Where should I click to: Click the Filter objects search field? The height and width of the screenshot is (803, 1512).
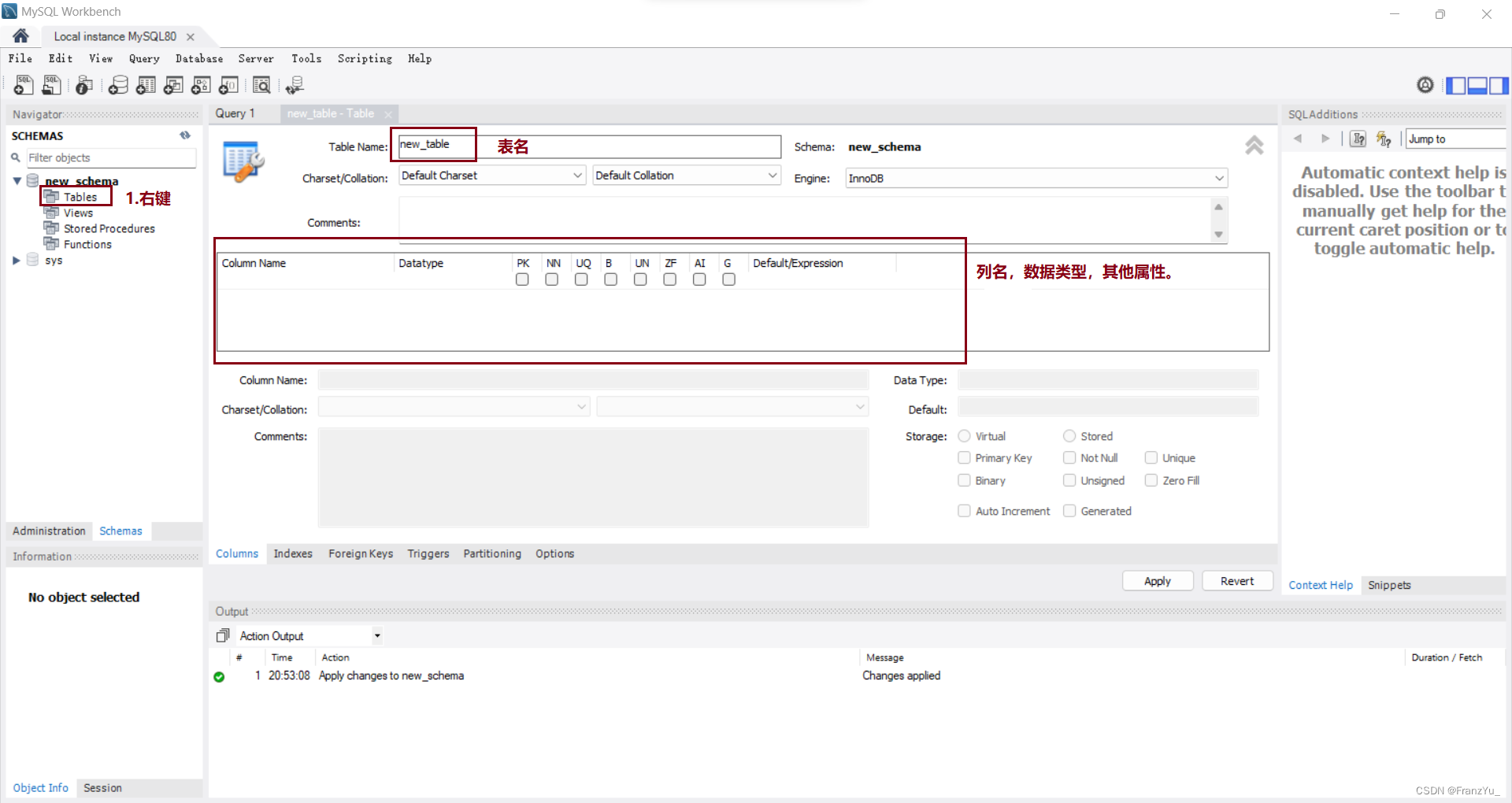click(x=110, y=157)
